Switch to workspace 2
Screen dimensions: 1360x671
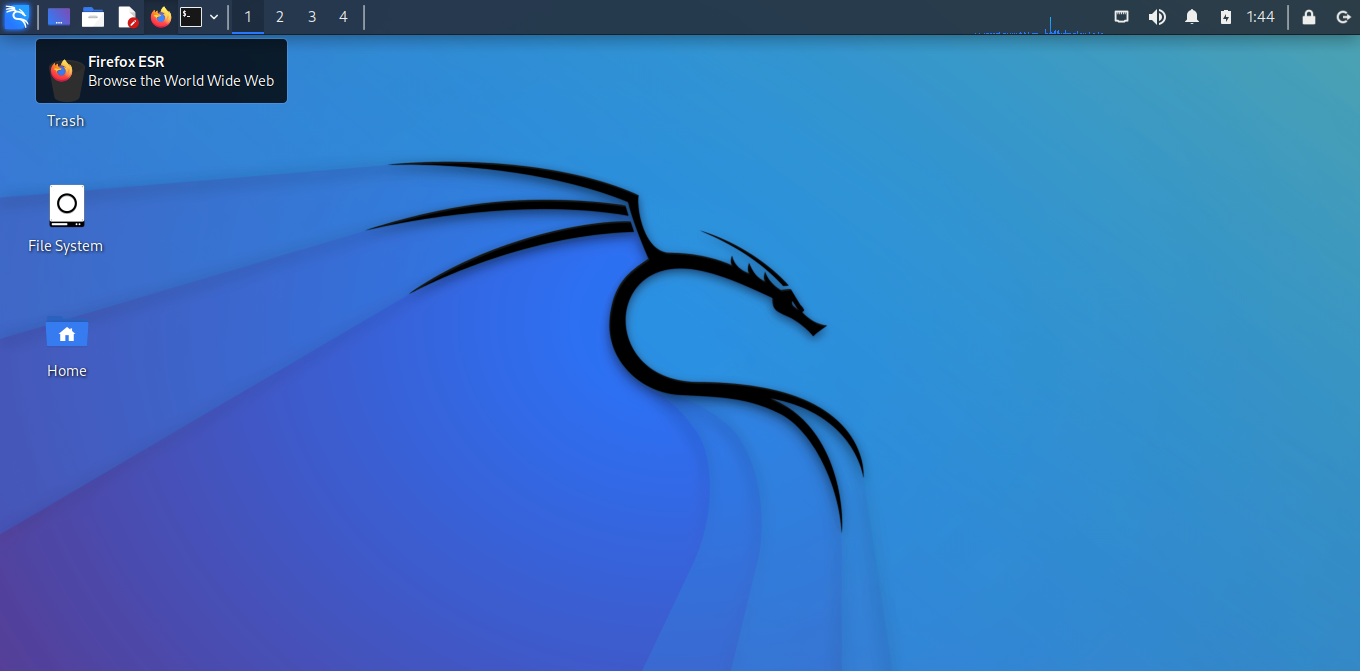point(279,17)
